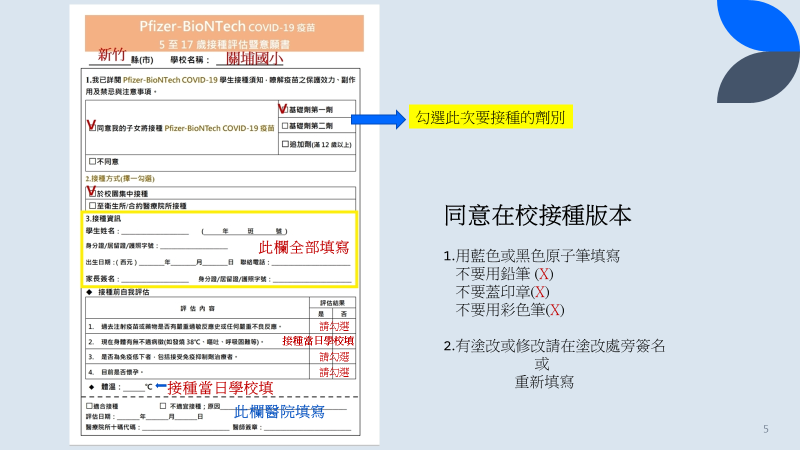The width and height of the screenshot is (800, 450).
Task: Click the 評估內容 table header
Action: point(197,309)
